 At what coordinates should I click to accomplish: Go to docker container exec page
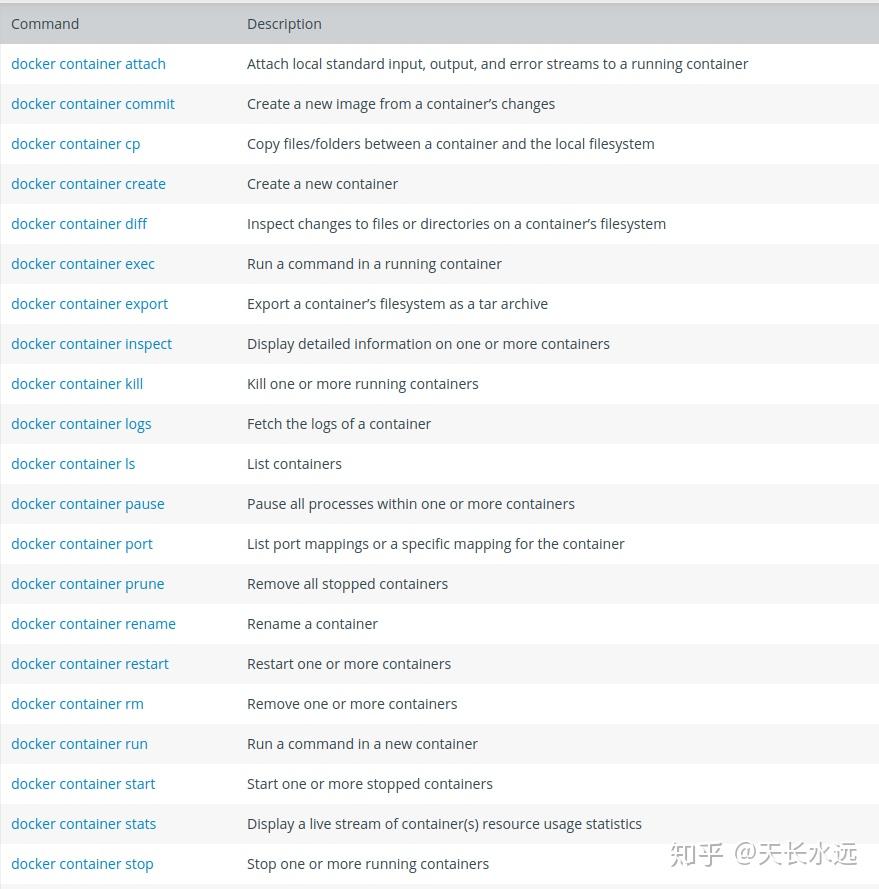(83, 264)
